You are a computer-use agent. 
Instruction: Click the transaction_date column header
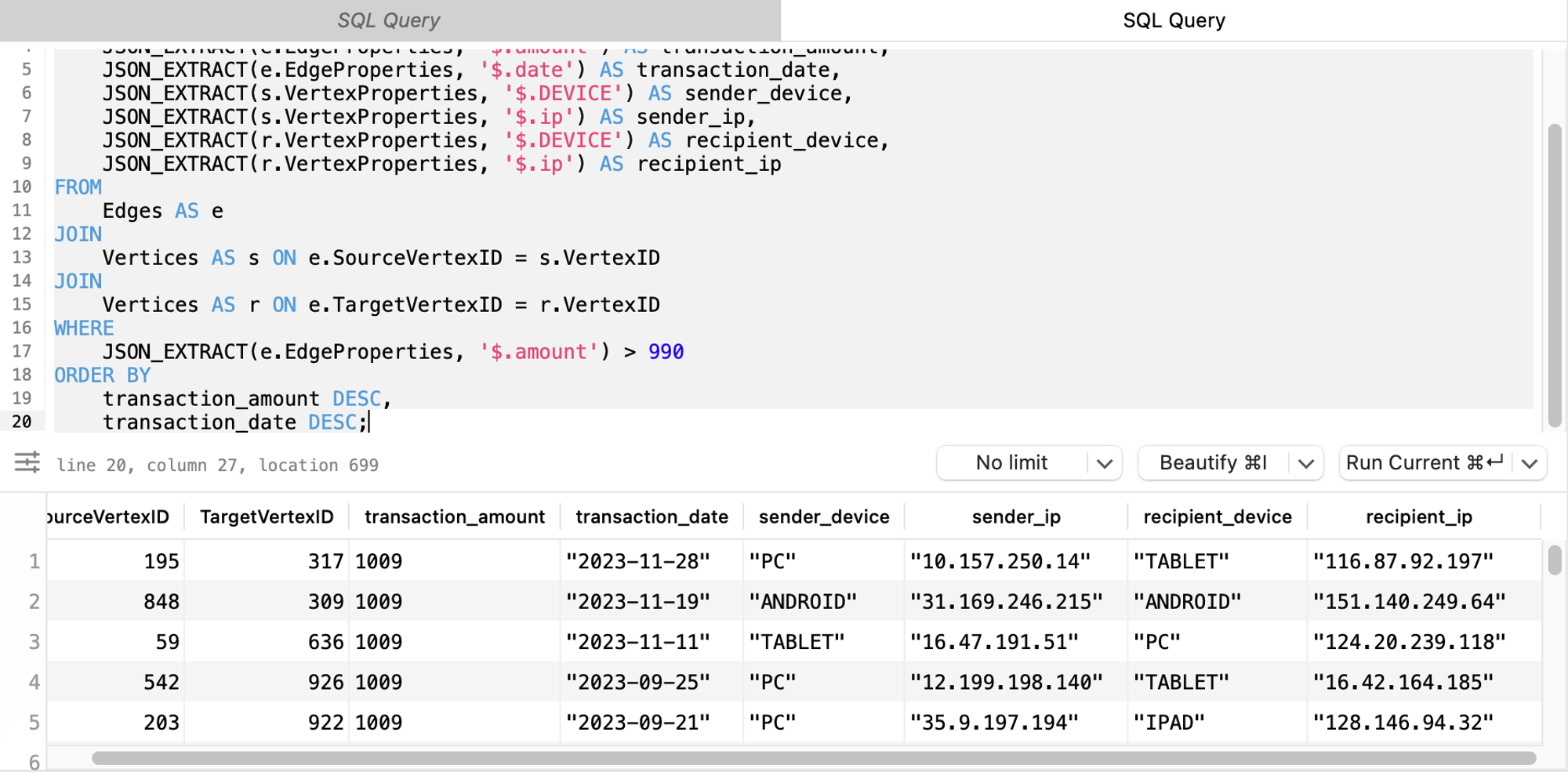[652, 517]
